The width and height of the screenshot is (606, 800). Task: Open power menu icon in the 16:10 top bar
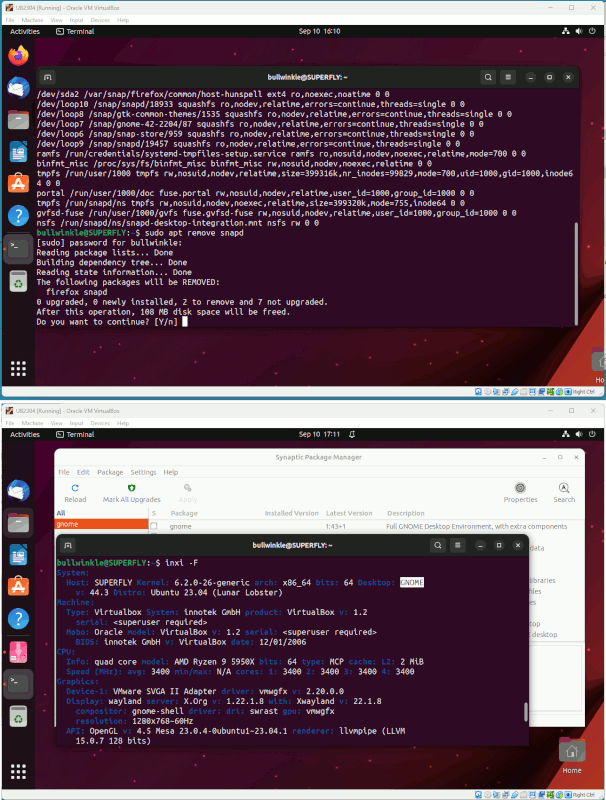(x=592, y=31)
